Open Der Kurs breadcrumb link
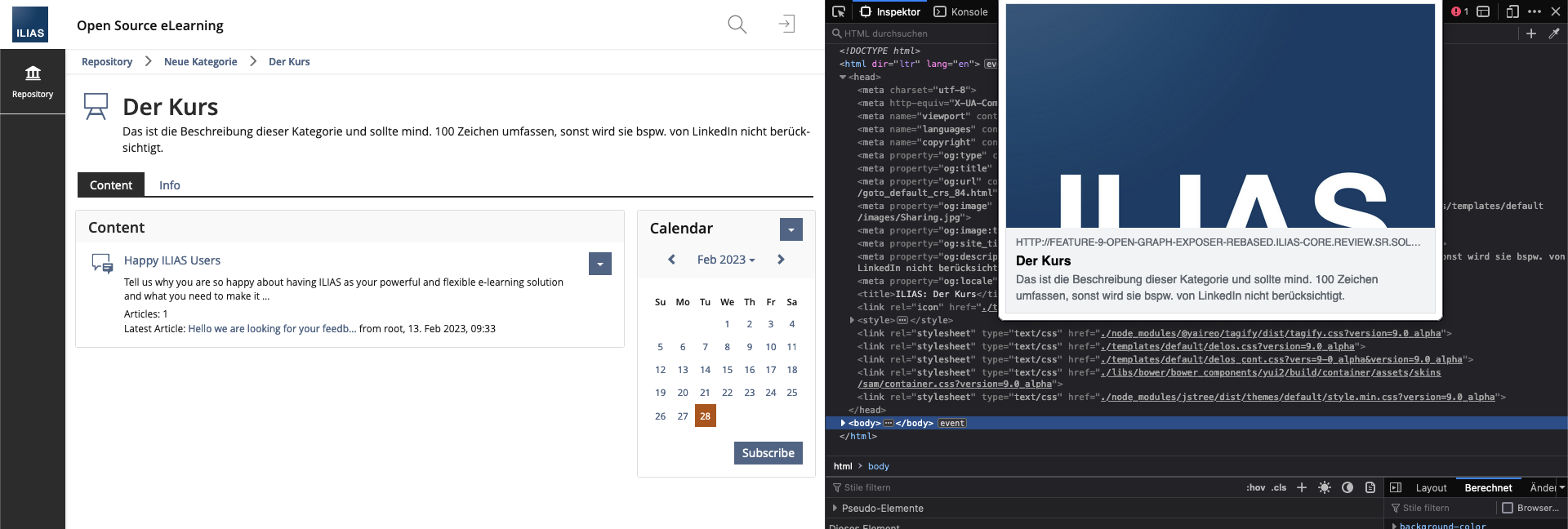This screenshot has height=529, width=1568. point(289,61)
